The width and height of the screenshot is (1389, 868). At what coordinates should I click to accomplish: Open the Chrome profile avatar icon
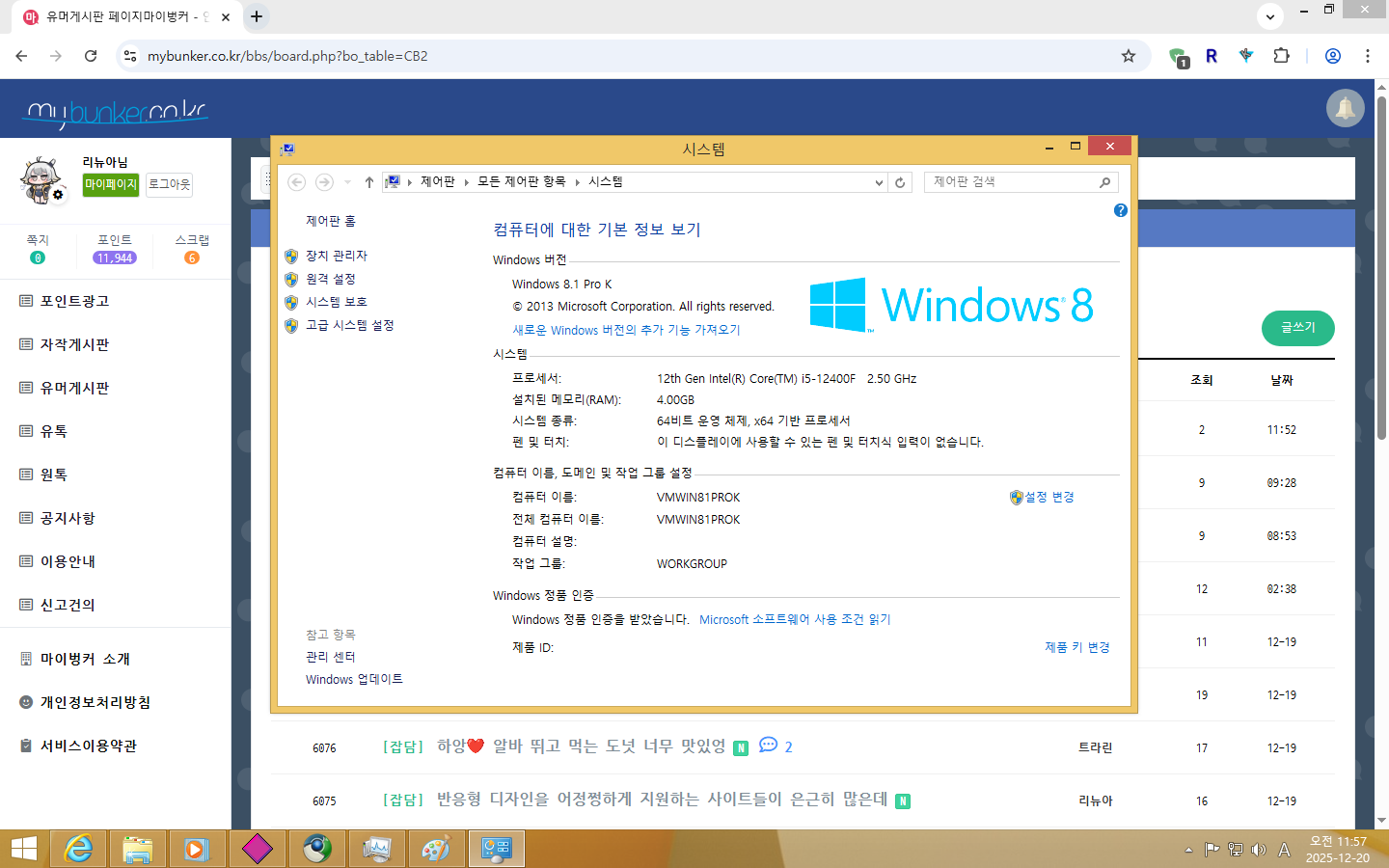click(x=1332, y=56)
